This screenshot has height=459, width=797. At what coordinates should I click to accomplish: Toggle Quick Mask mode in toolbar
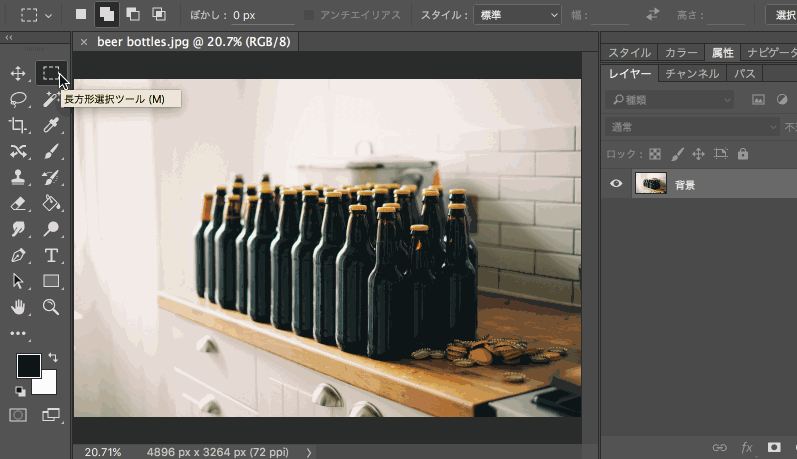click(x=18, y=415)
